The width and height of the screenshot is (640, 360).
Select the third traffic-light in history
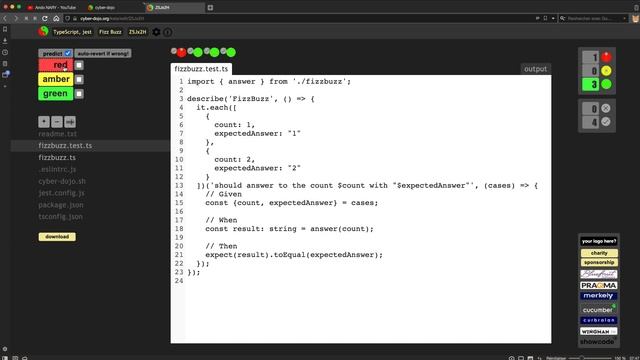[214, 52]
